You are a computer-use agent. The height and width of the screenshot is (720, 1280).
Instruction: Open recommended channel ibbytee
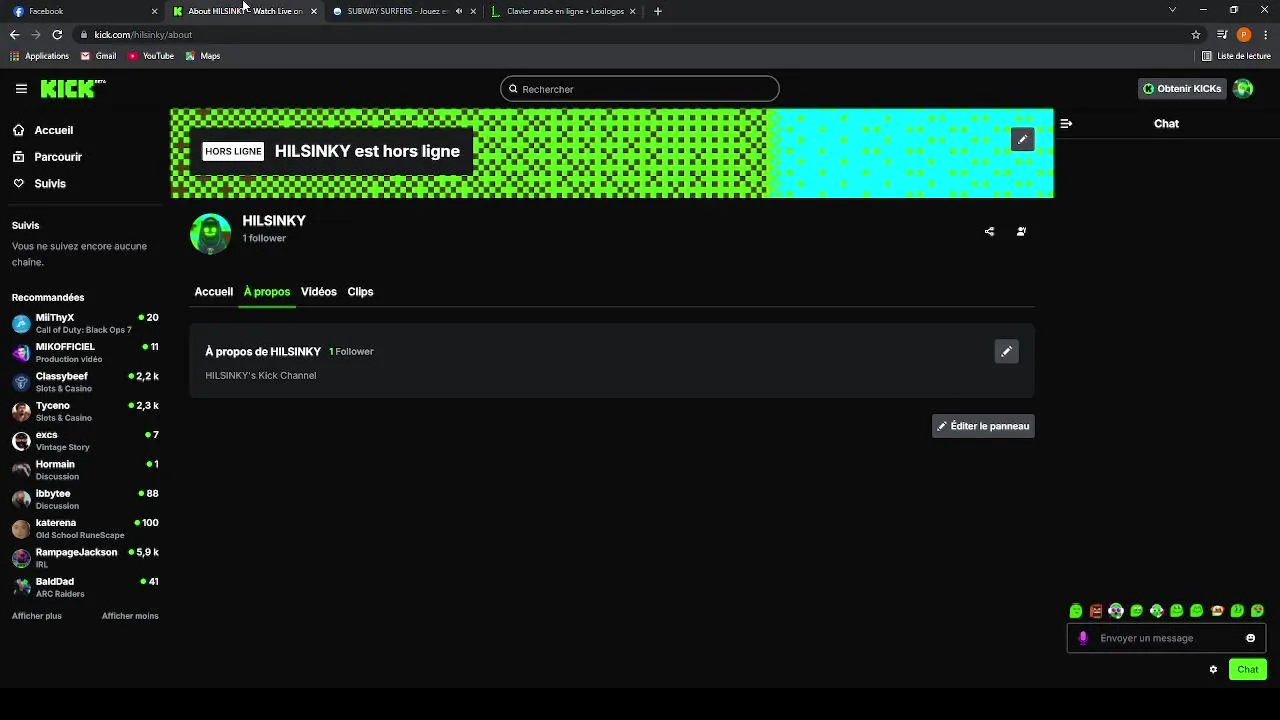point(85,499)
